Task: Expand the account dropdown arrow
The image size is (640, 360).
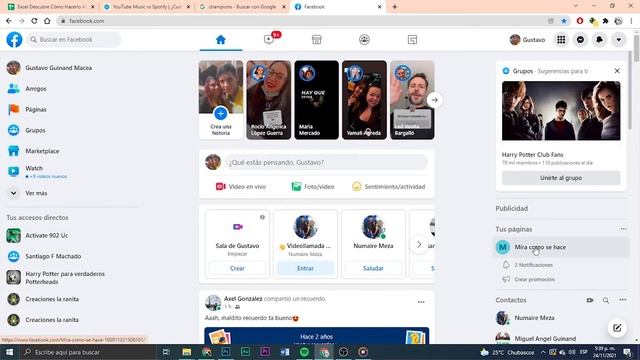Action: pos(619,40)
